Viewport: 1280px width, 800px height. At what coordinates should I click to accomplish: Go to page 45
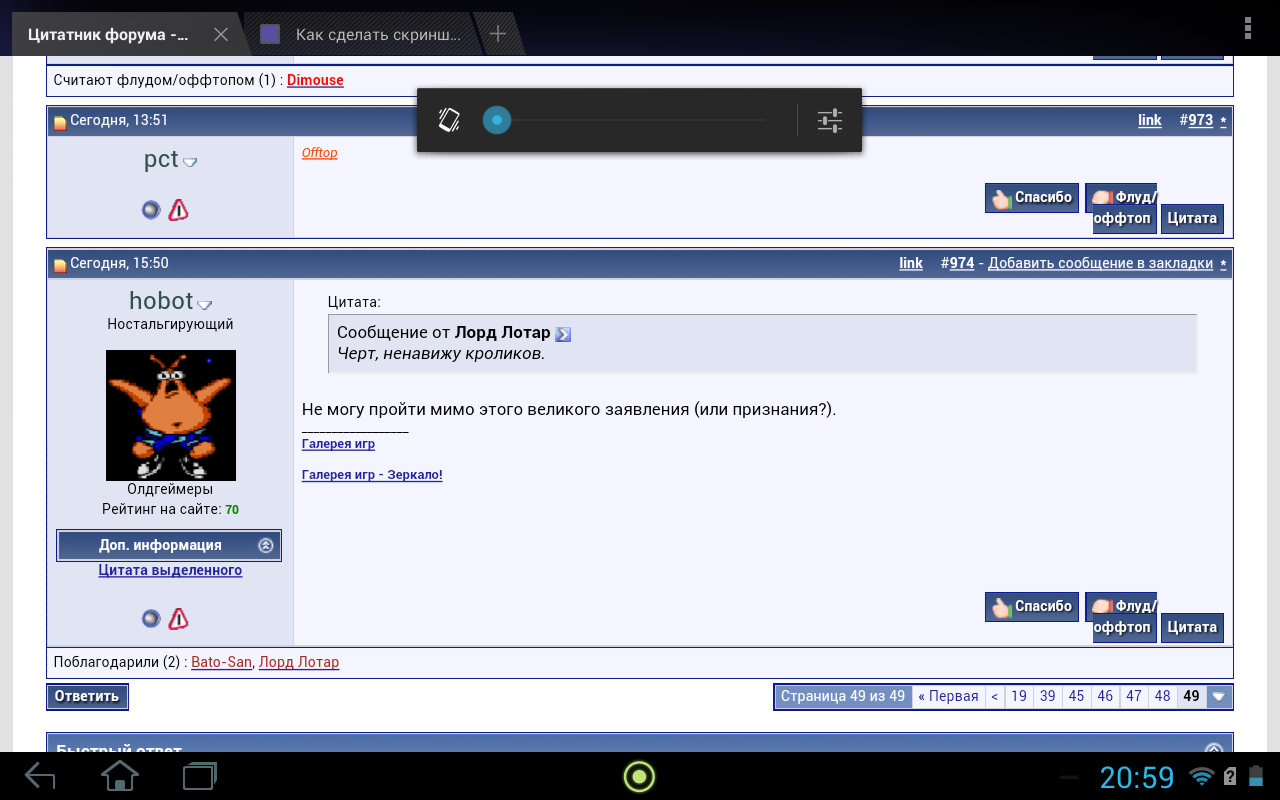[x=1076, y=696]
